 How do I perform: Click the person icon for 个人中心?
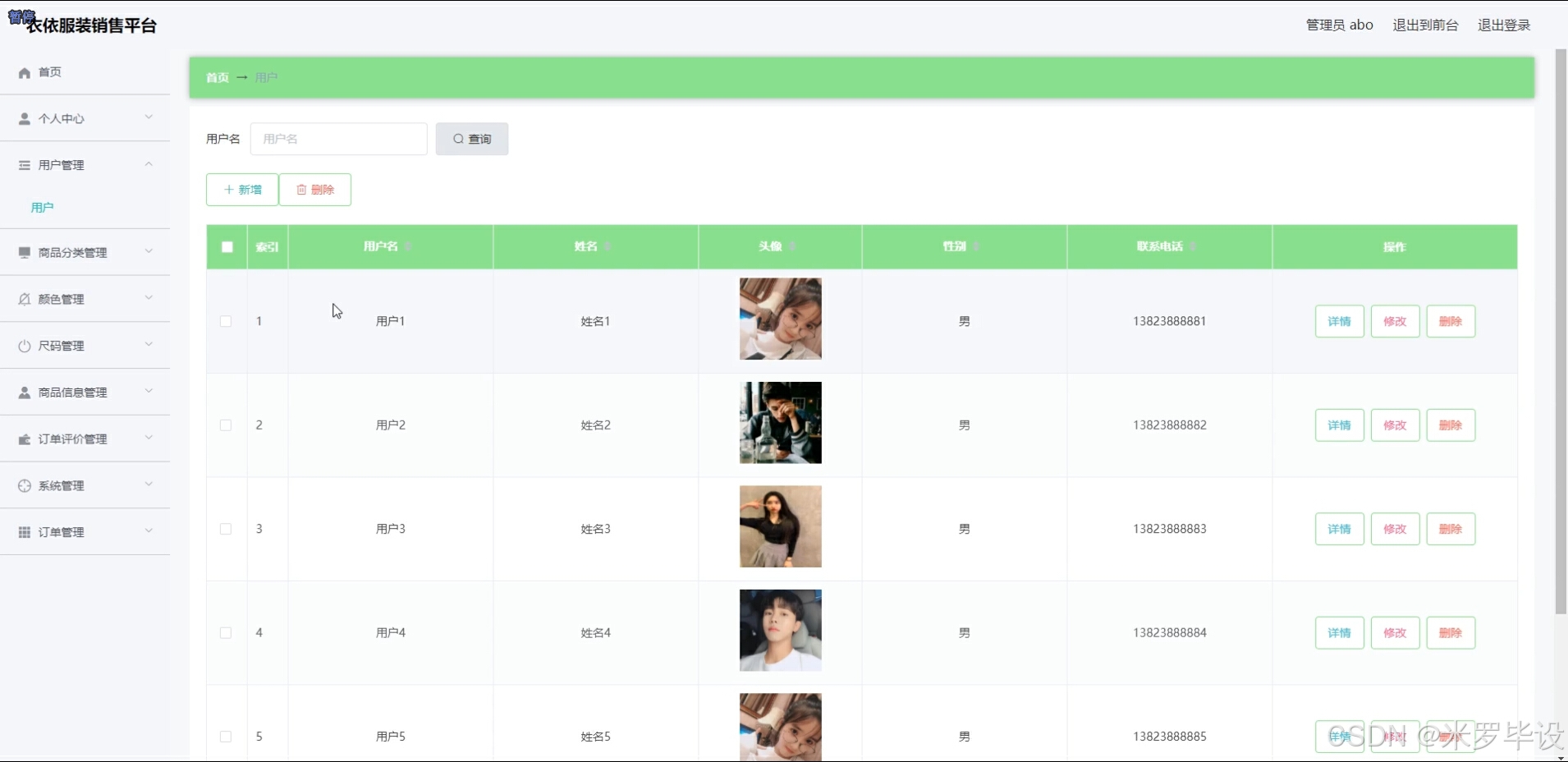(x=25, y=119)
